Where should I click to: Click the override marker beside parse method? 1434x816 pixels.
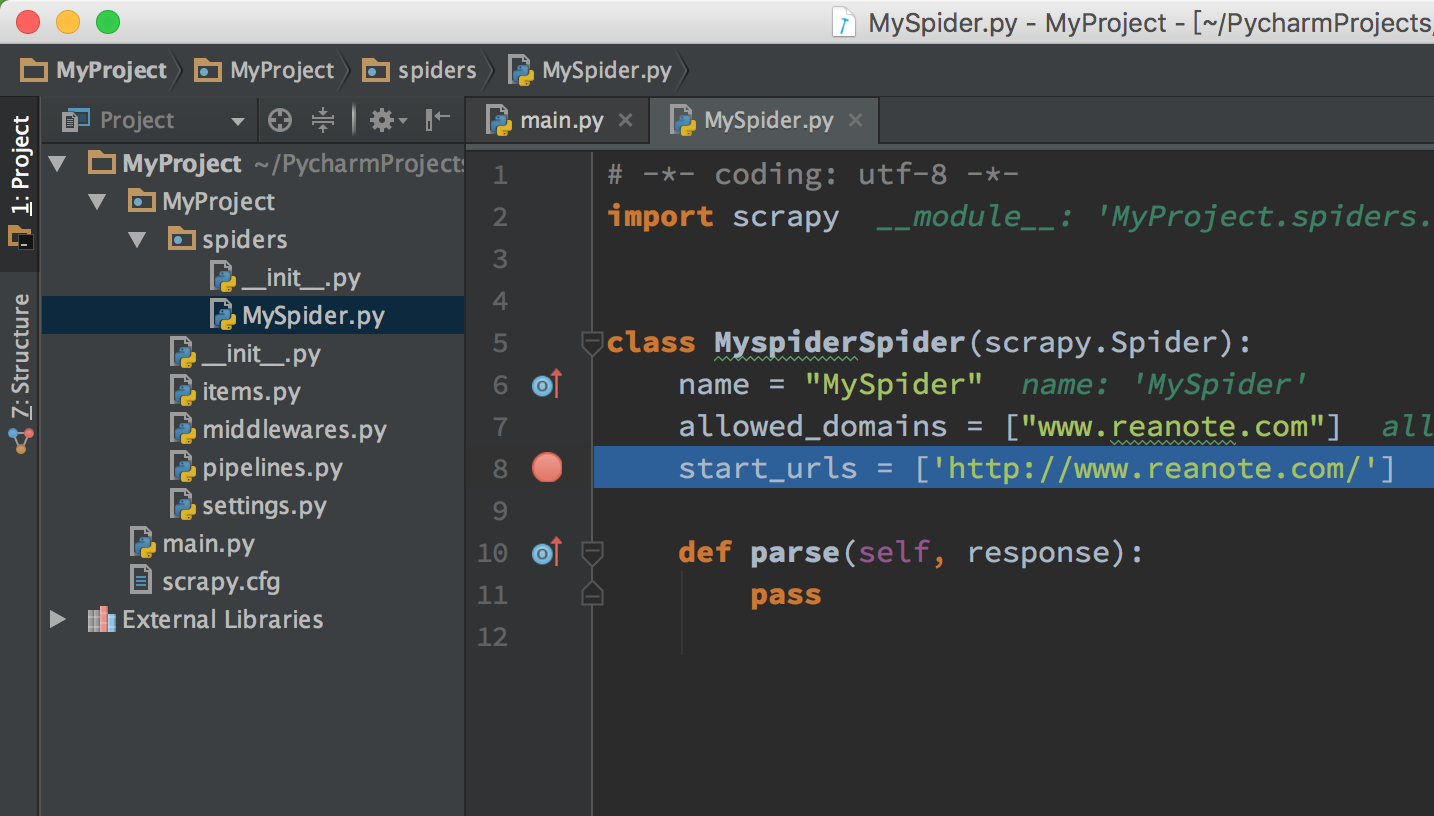tap(547, 552)
